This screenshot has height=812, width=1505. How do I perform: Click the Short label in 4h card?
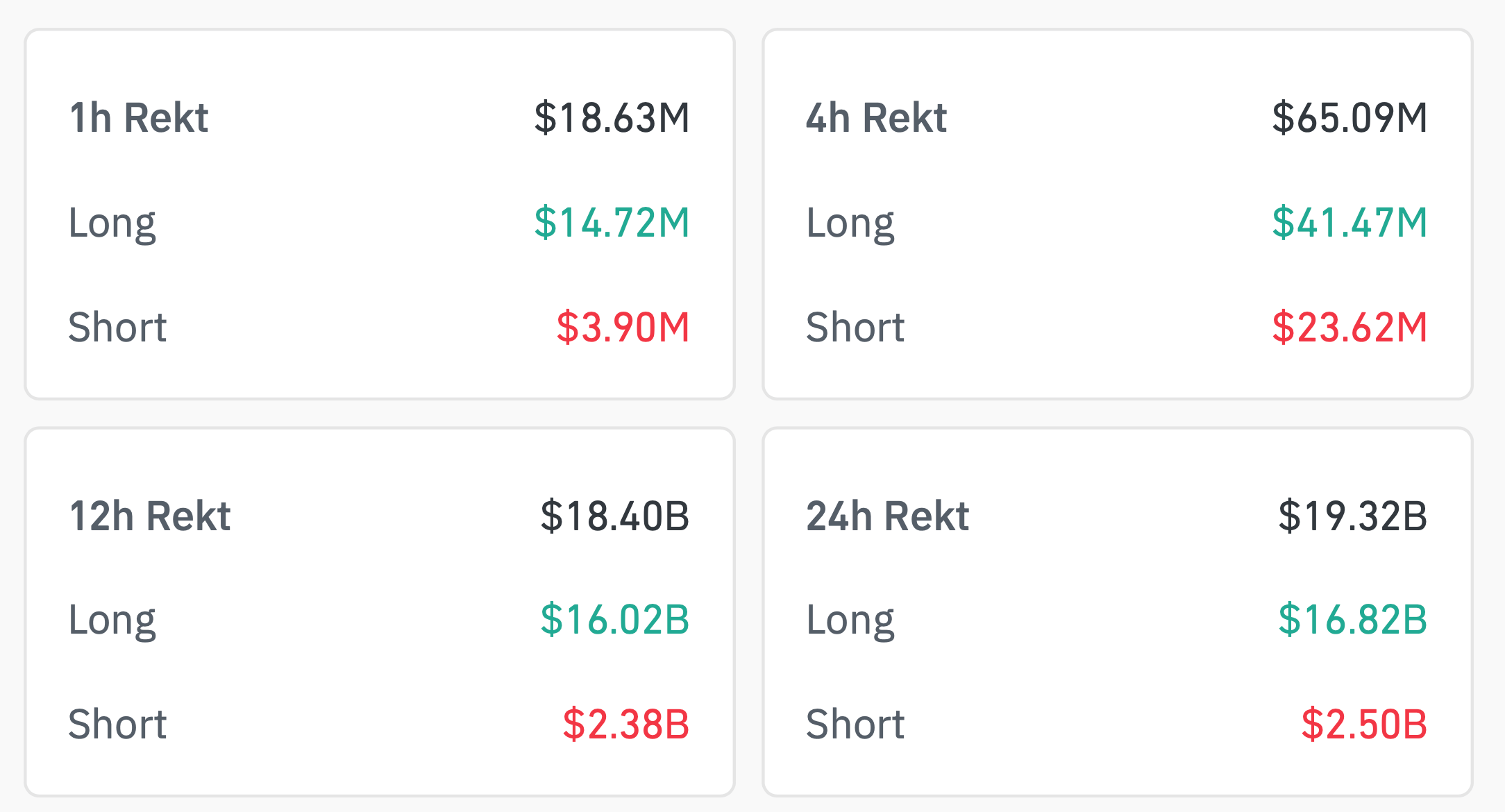(x=855, y=327)
